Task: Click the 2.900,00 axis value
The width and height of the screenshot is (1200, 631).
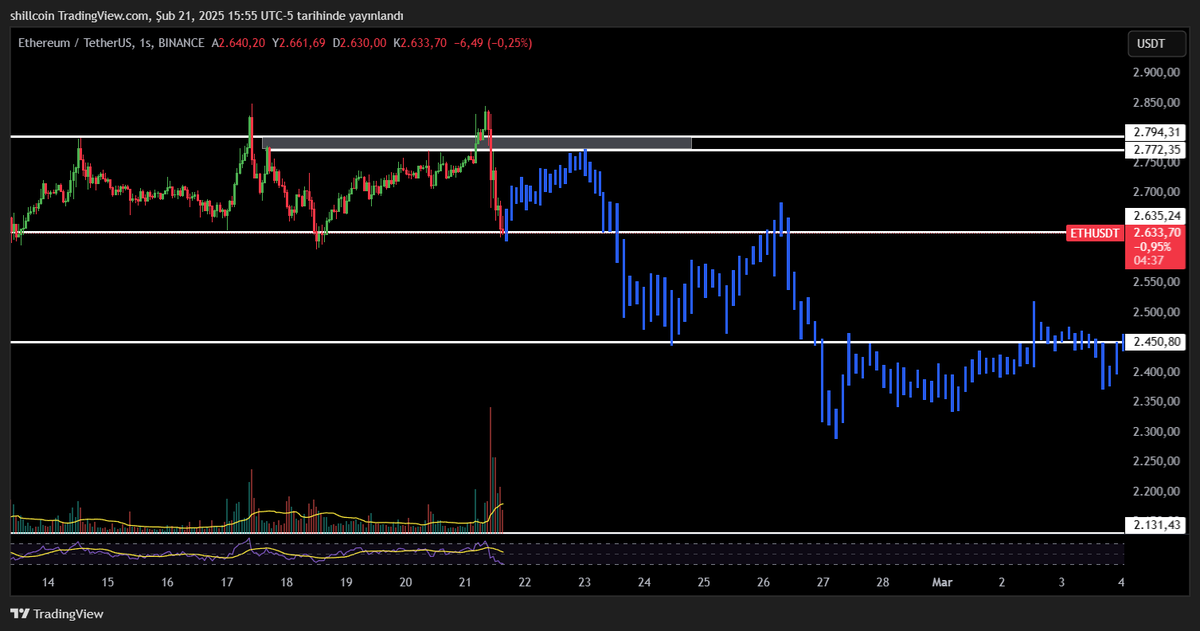Action: click(1157, 73)
